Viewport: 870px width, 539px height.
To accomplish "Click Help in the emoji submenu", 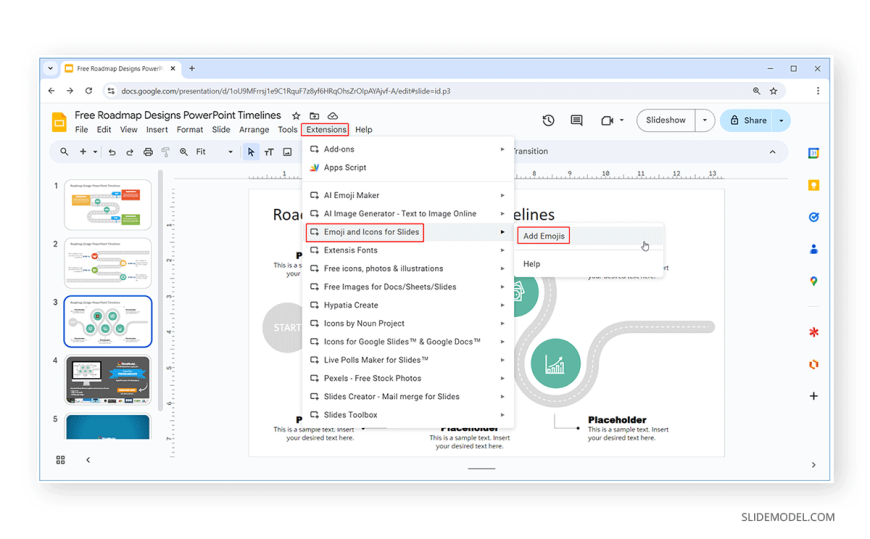I will click(x=589, y=264).
